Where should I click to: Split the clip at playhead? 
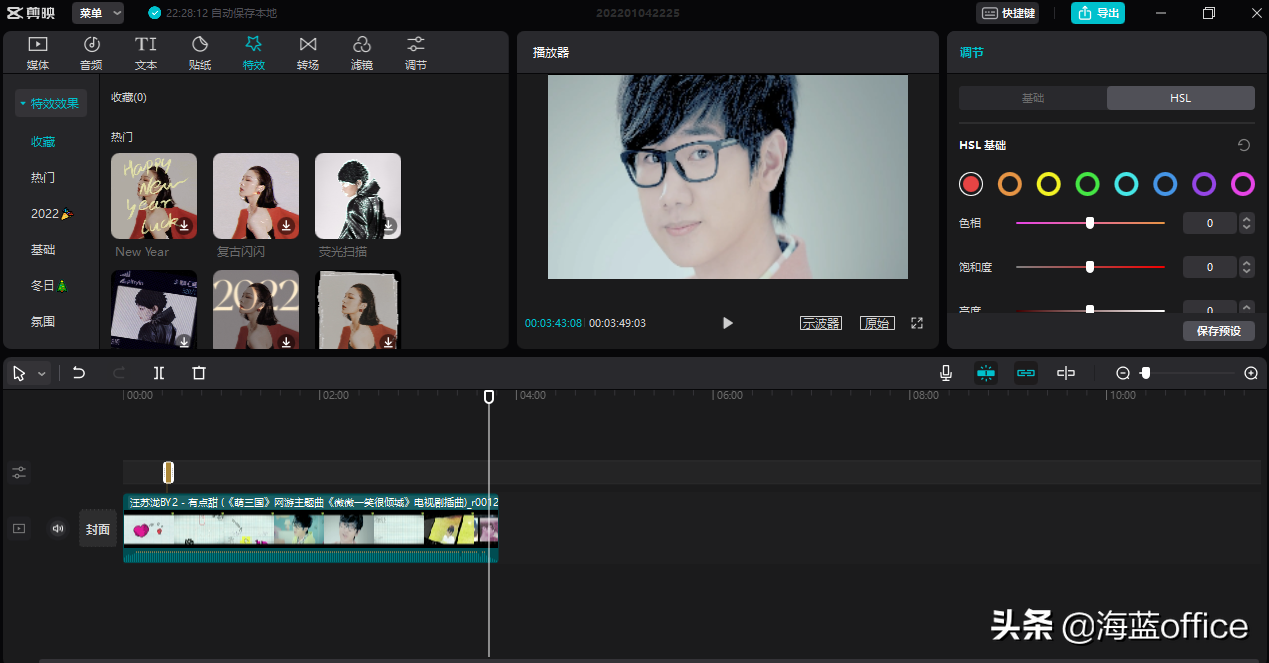159,373
